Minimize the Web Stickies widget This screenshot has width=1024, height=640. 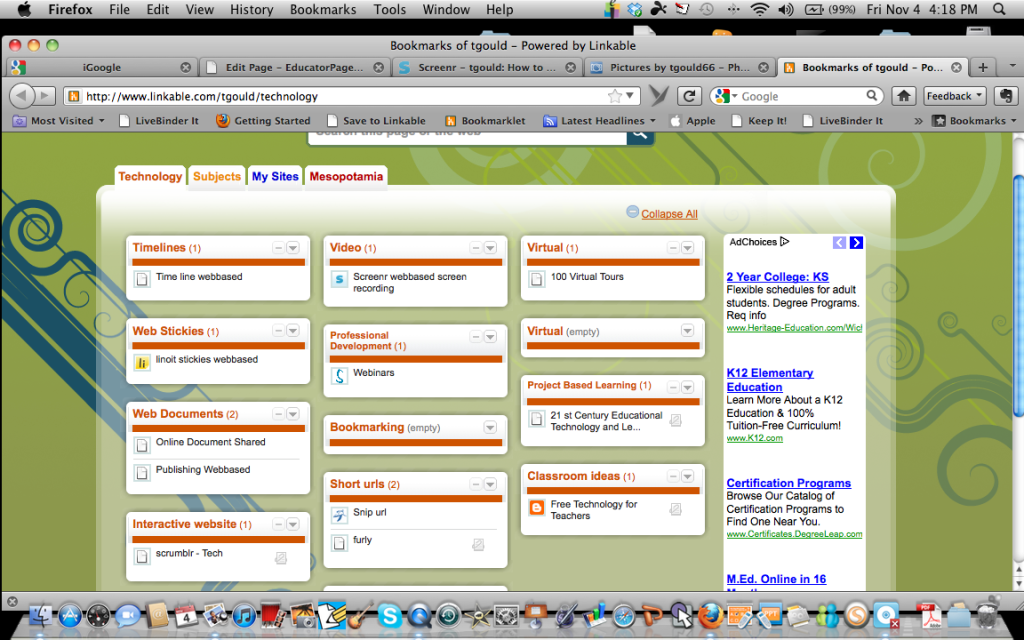point(278,331)
